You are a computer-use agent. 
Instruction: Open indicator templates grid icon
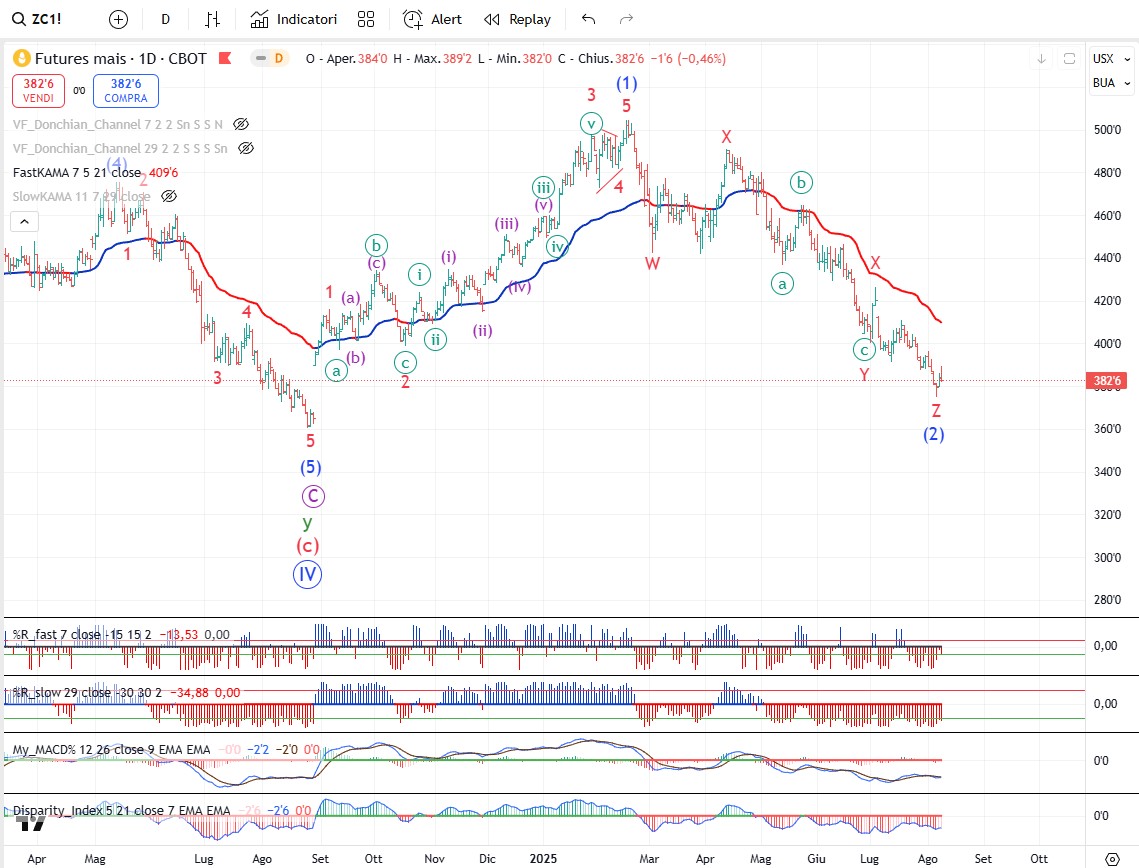click(366, 19)
